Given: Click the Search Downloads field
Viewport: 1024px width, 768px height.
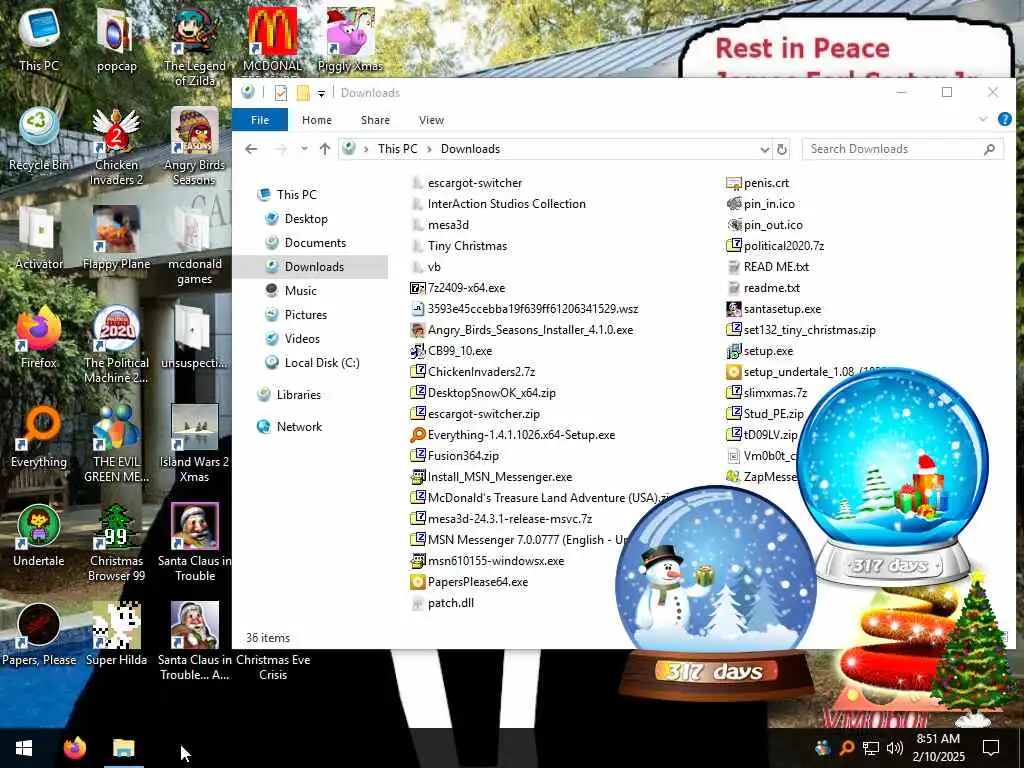Looking at the screenshot, I should pyautogui.click(x=903, y=149).
